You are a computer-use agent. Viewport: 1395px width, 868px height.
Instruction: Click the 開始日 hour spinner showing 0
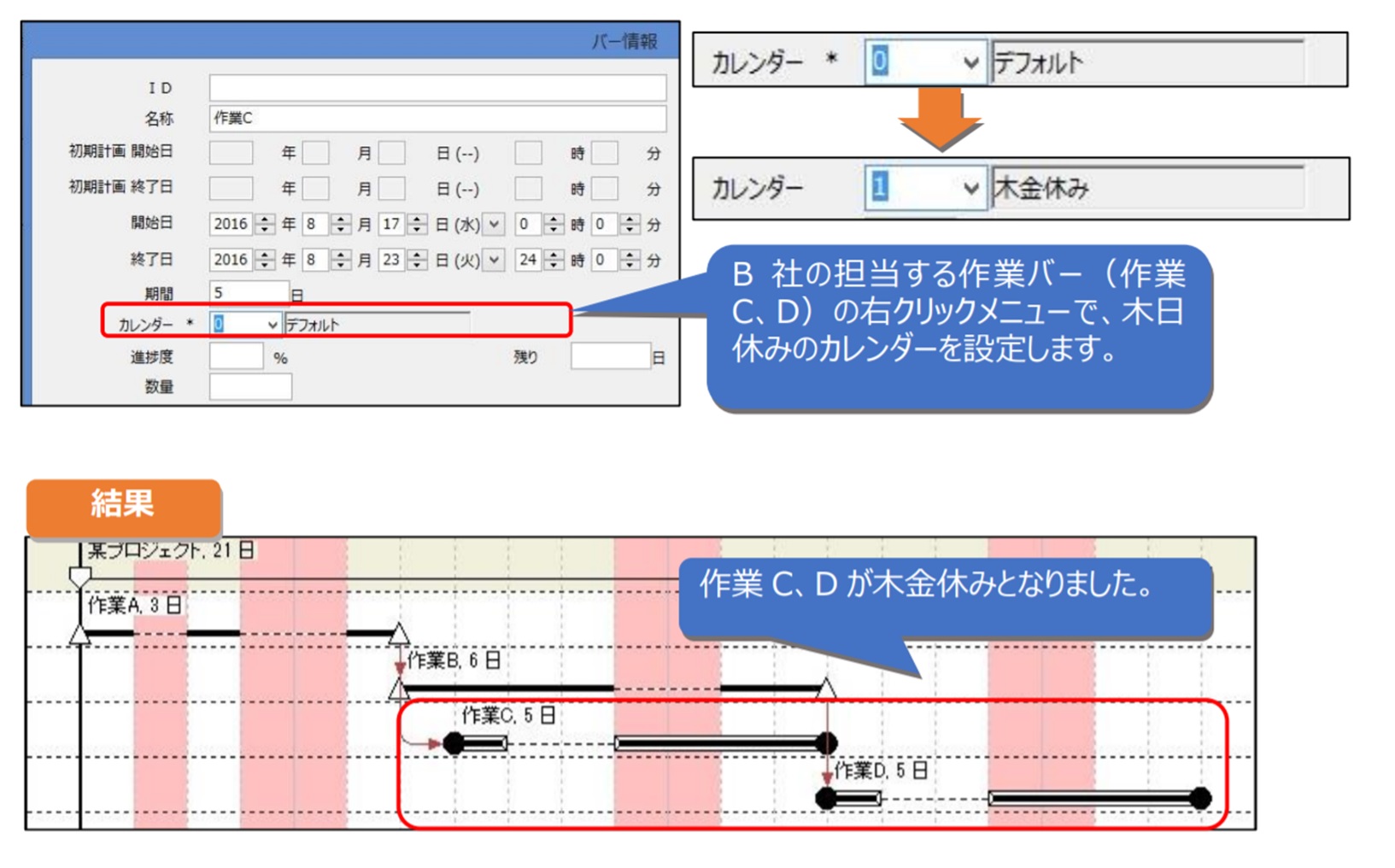539,224
